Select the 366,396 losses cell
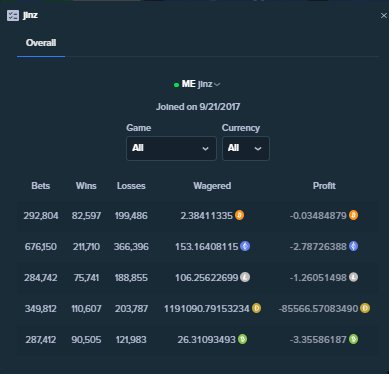This screenshot has height=374, width=389. [x=131, y=247]
